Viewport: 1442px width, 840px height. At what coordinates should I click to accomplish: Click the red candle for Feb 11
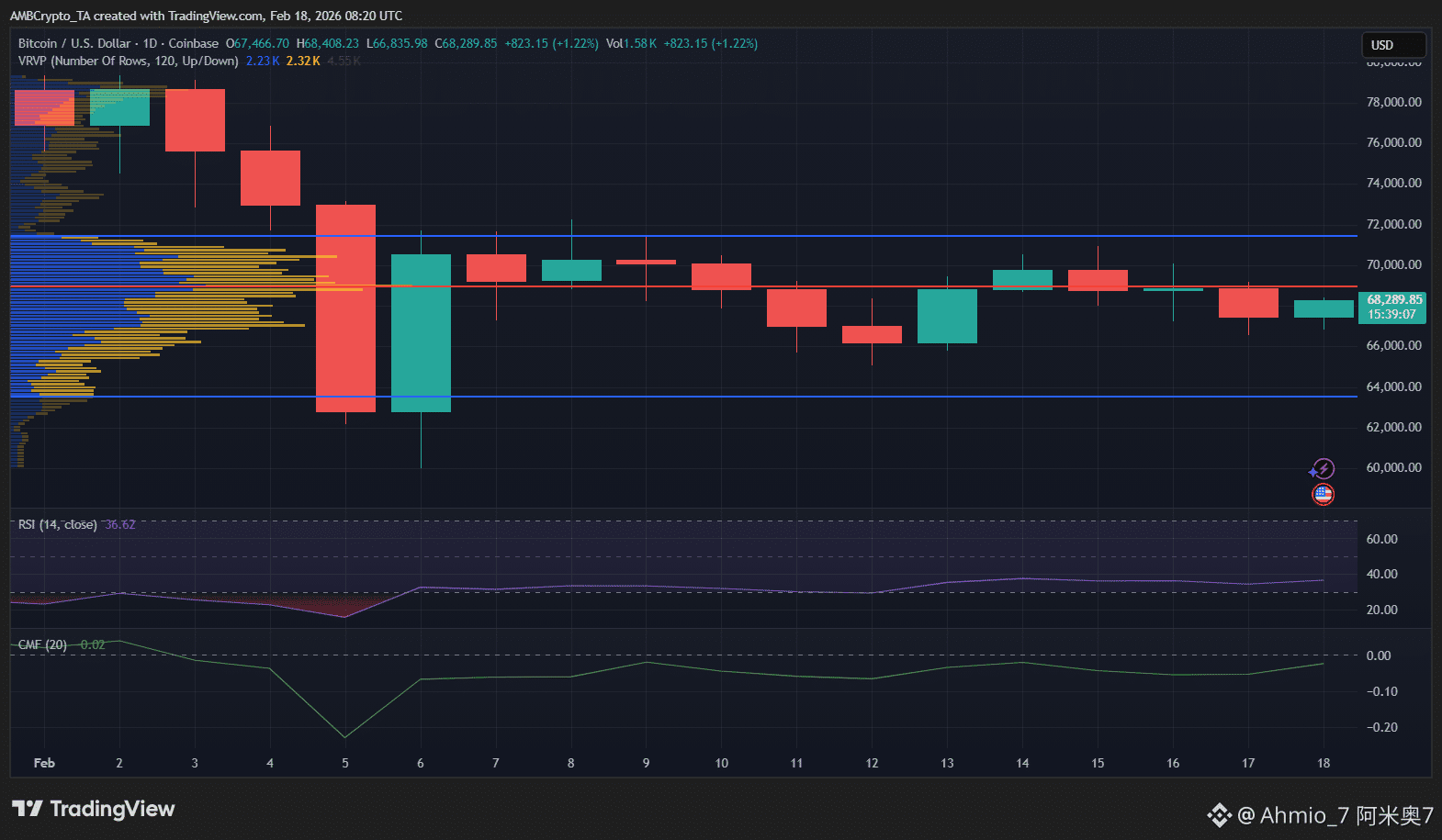pyautogui.click(x=796, y=308)
